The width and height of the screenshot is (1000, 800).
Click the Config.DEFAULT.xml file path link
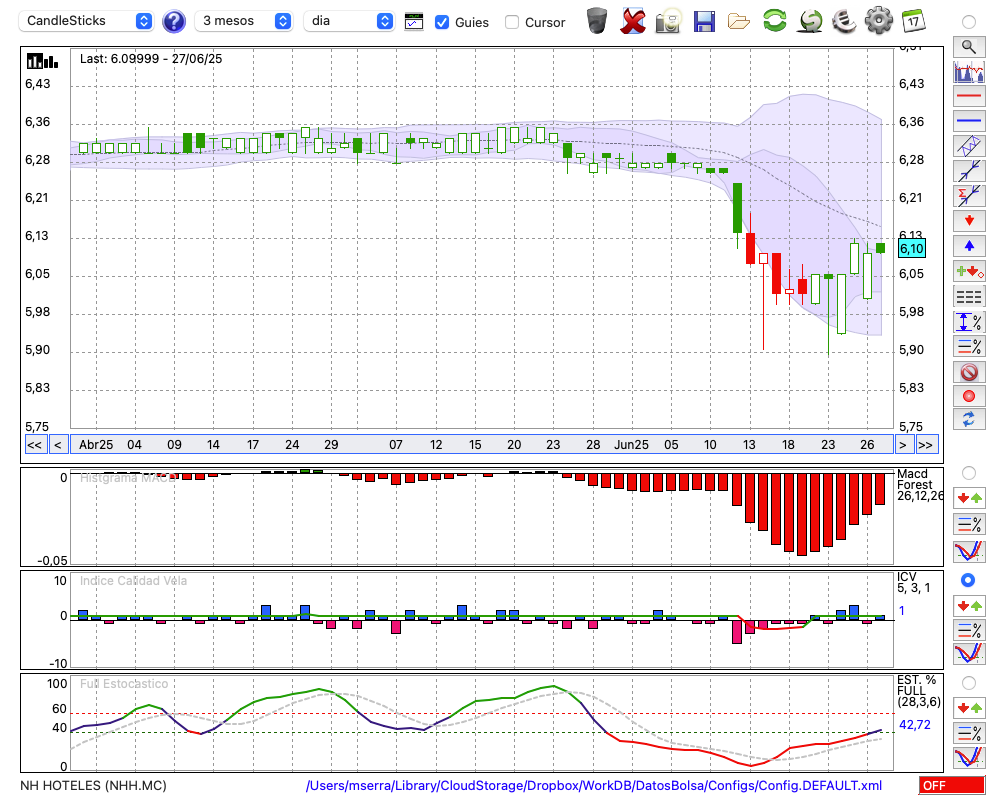pyautogui.click(x=594, y=785)
